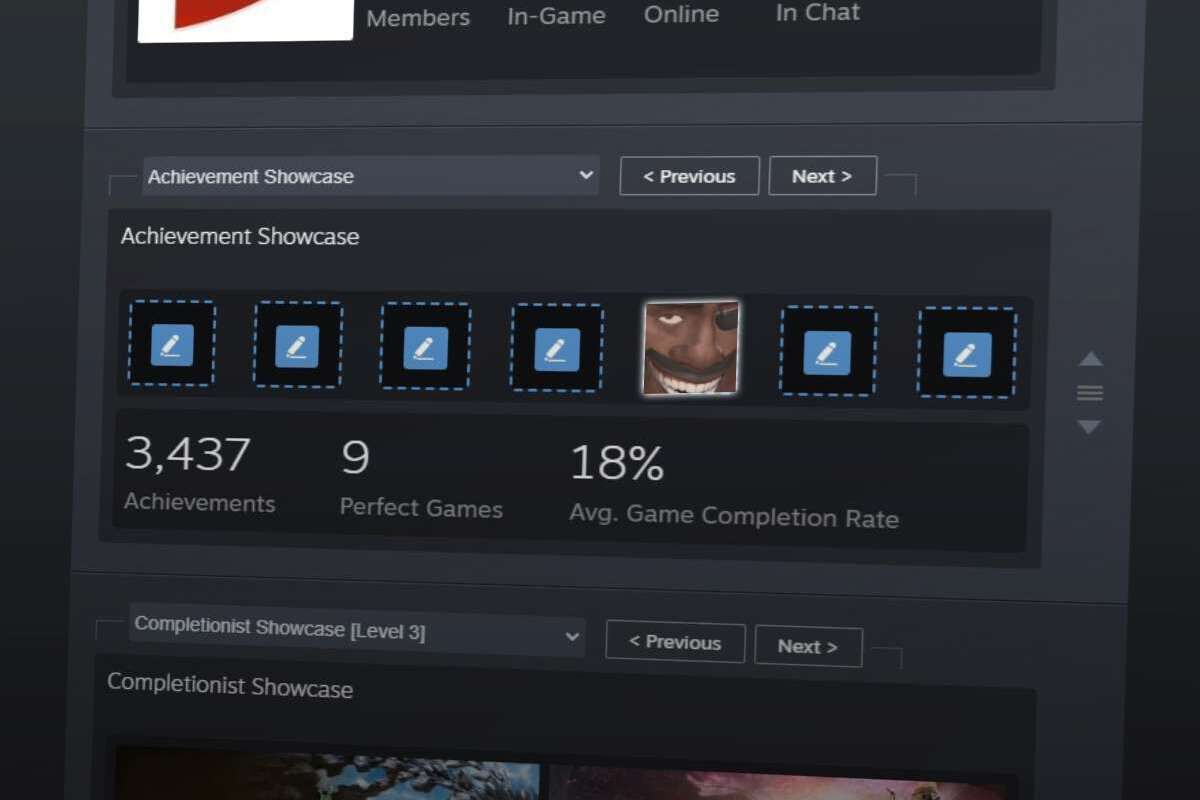Click the red group avatar image
The image size is (1200, 800).
pyautogui.click(x=245, y=20)
